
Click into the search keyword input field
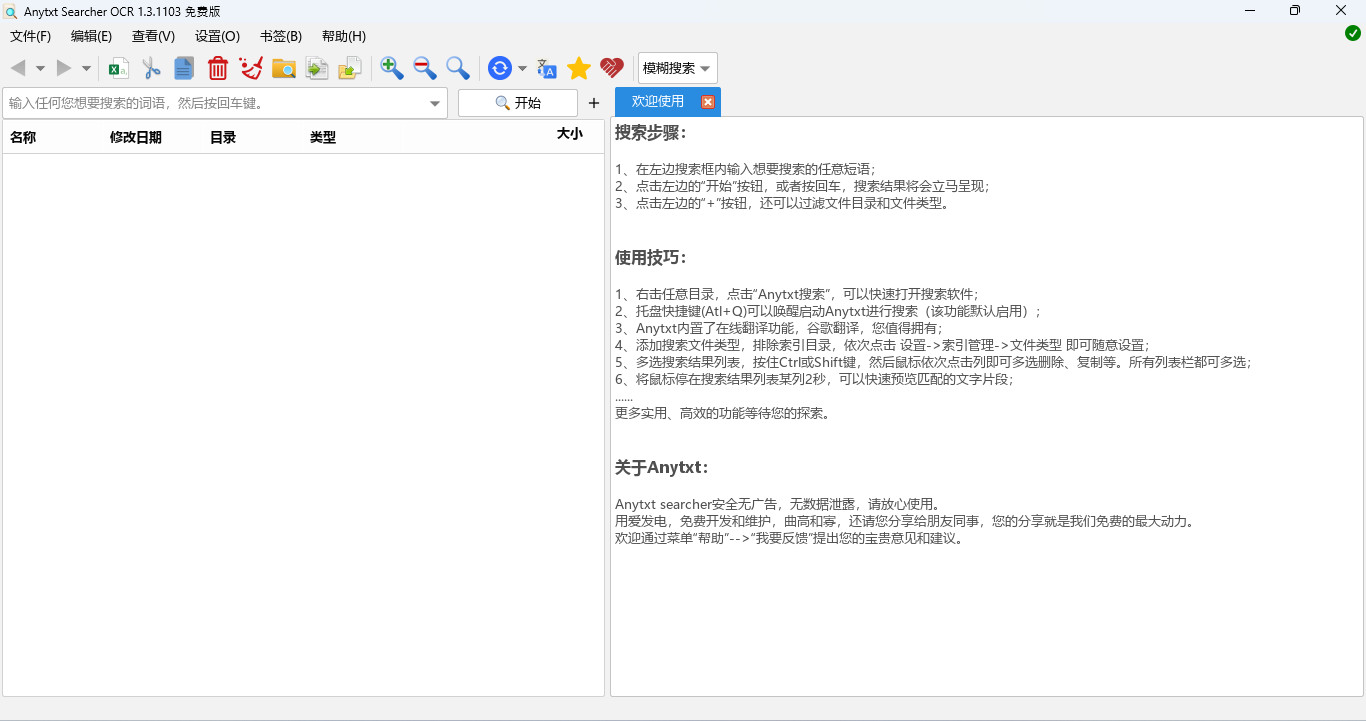[x=215, y=103]
